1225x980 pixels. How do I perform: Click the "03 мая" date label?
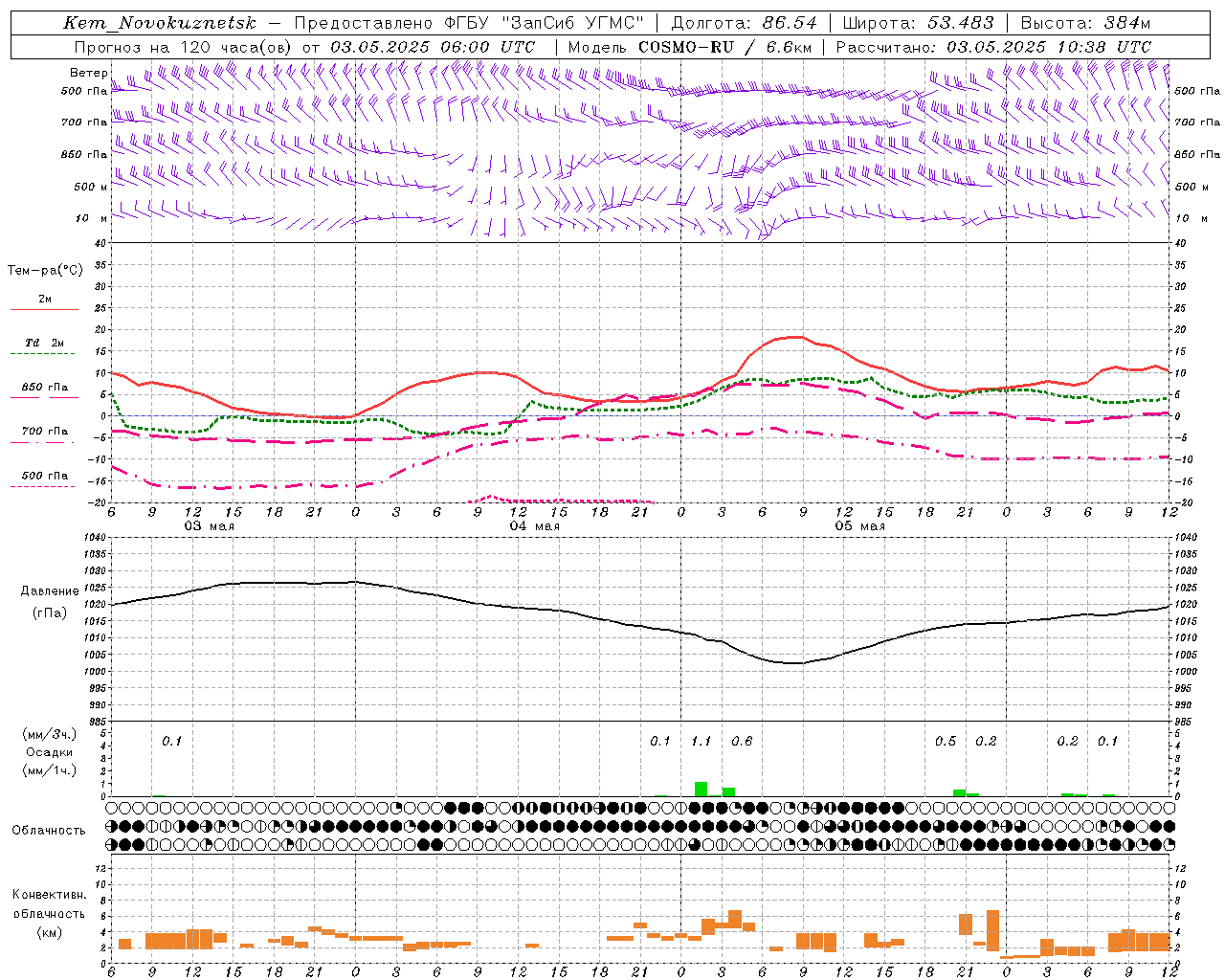(x=210, y=526)
